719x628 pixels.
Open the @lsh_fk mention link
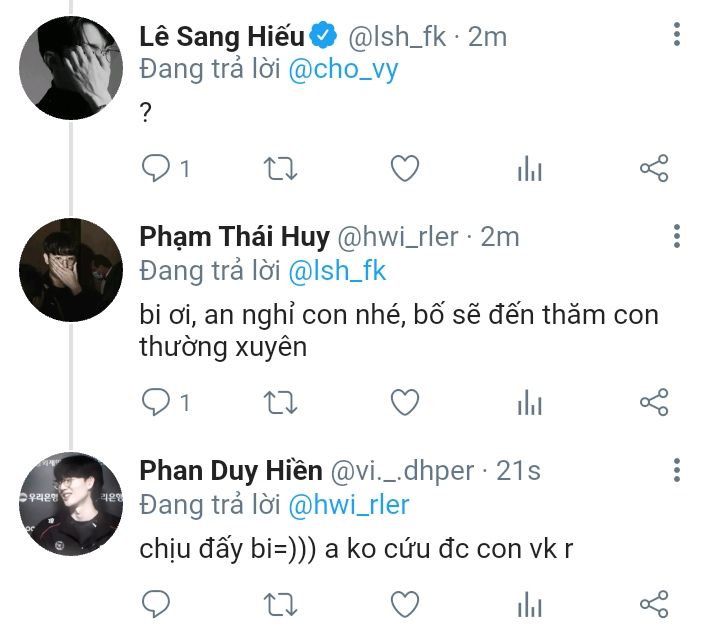click(337, 271)
